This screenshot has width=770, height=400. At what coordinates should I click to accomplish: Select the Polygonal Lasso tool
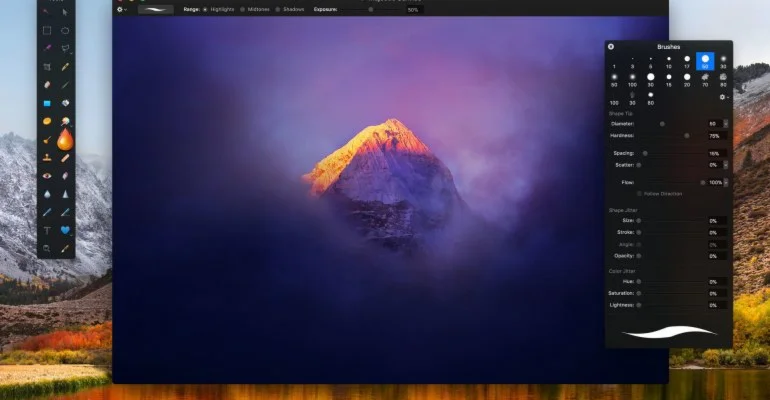pos(65,48)
